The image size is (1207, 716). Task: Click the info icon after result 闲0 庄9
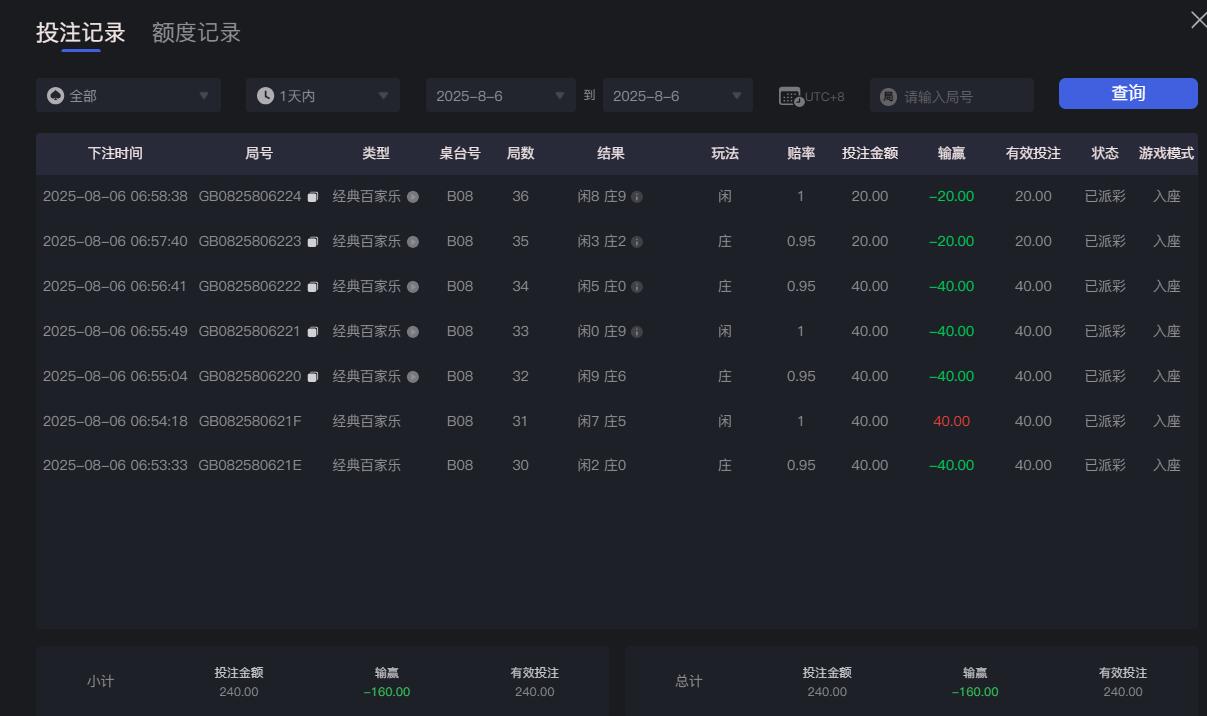tap(637, 331)
